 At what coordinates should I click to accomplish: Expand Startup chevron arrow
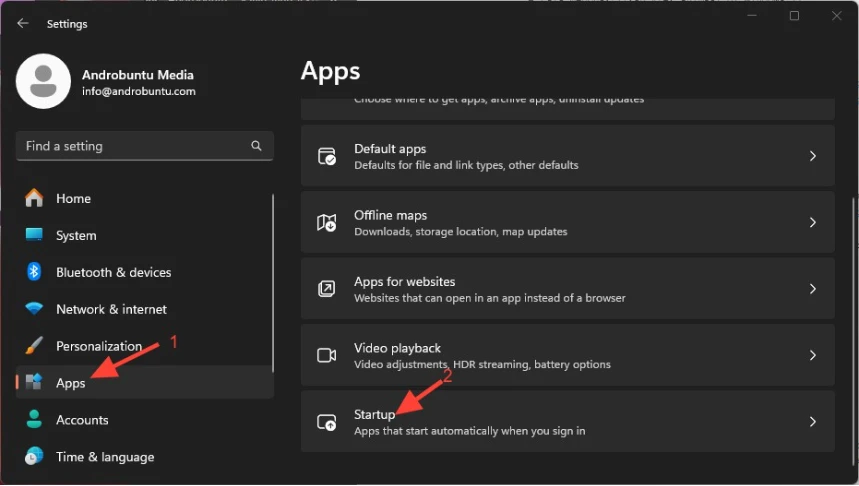pos(813,422)
